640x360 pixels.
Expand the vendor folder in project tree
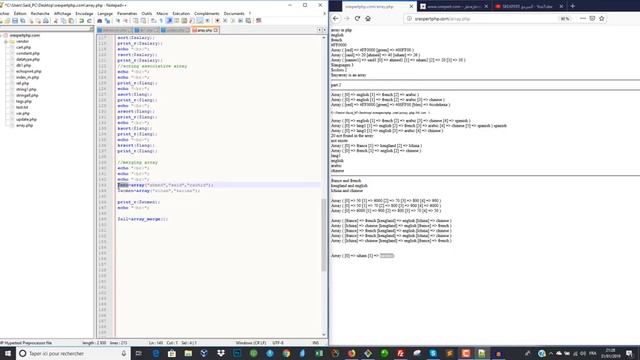pyautogui.click(x=6, y=42)
